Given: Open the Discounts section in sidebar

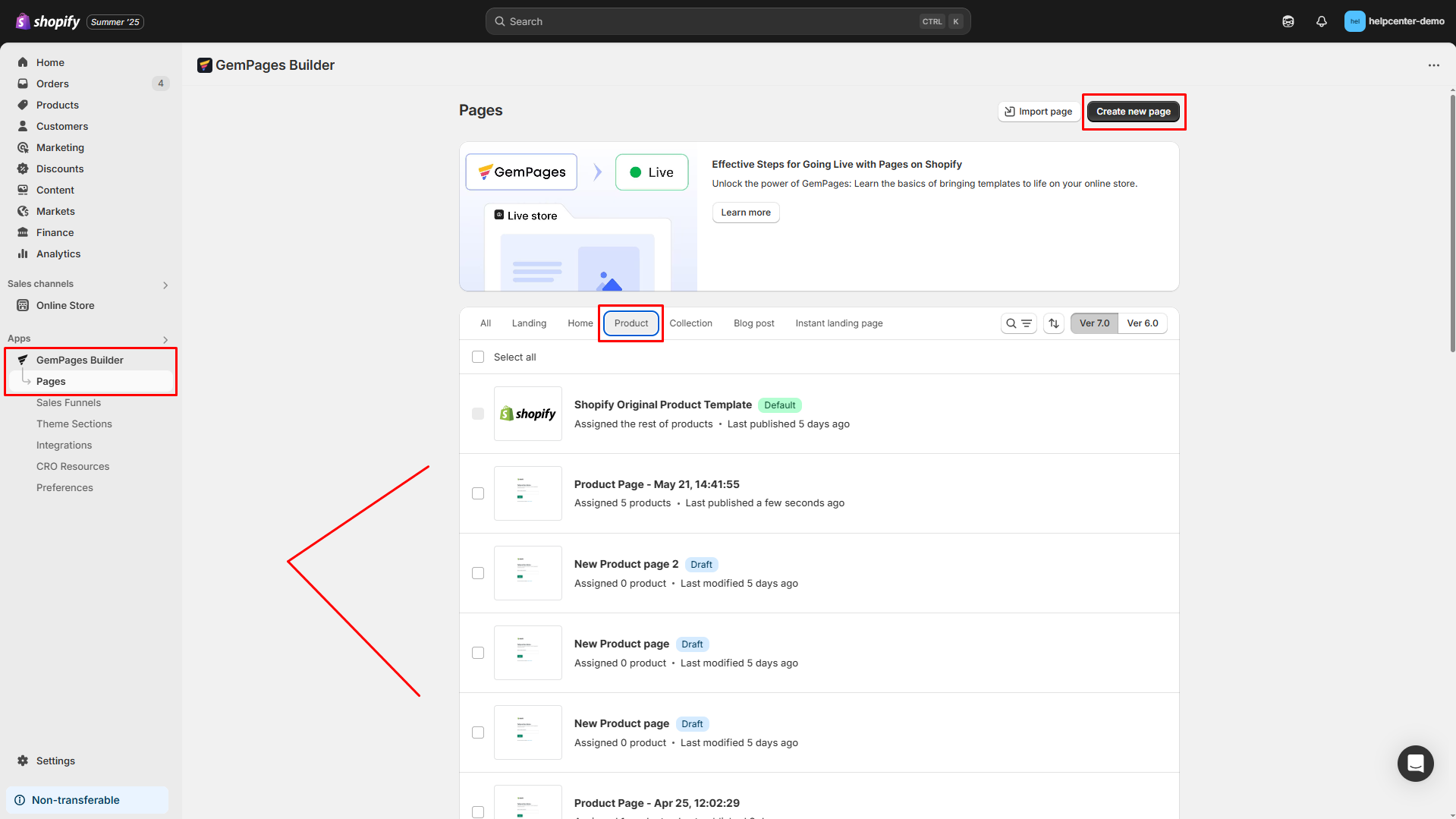Looking at the screenshot, I should click(60, 169).
